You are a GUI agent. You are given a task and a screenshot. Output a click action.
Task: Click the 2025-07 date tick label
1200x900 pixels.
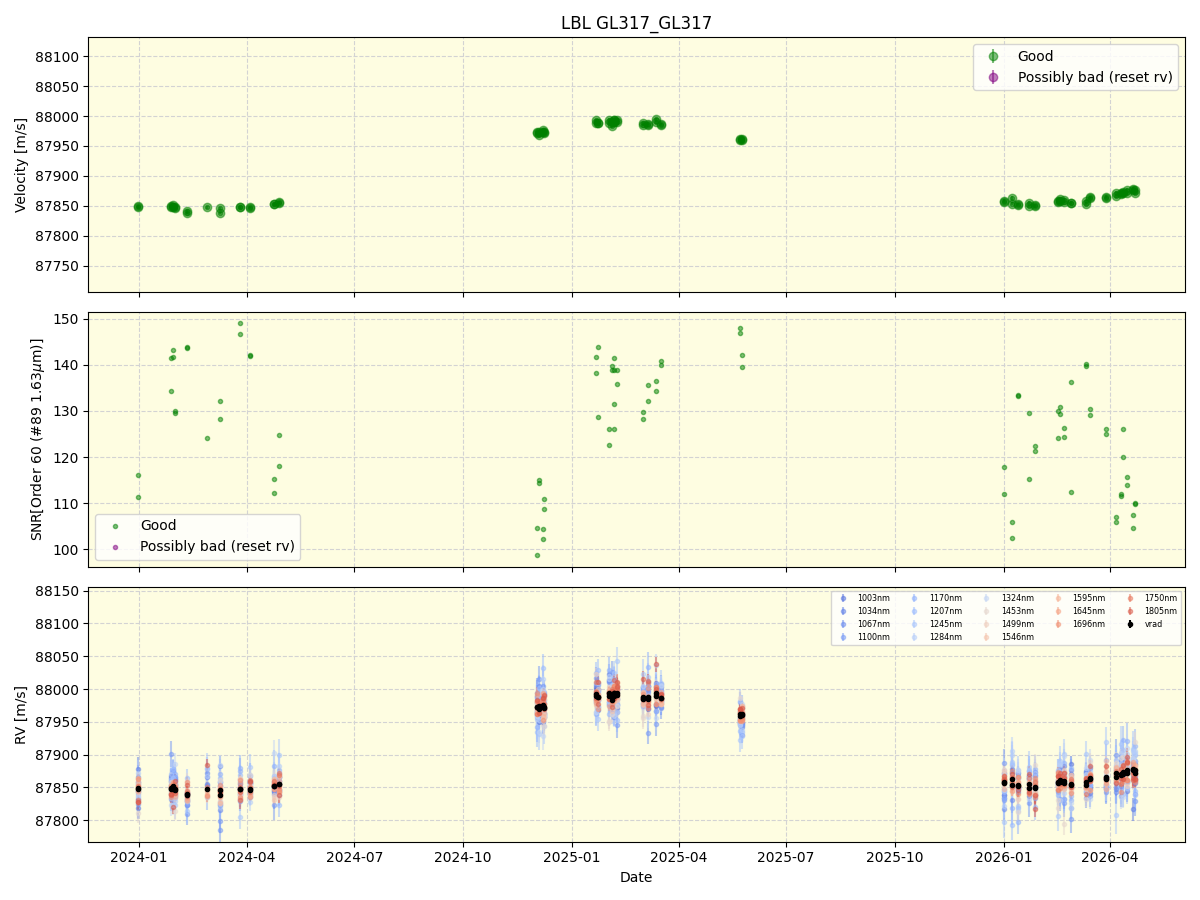786,856
